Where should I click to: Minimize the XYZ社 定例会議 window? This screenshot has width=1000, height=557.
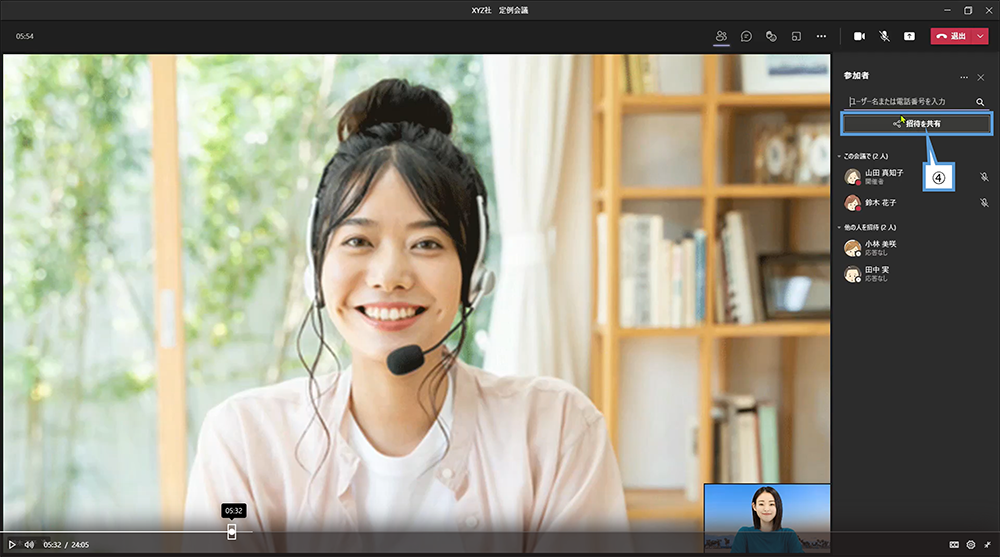(x=947, y=10)
